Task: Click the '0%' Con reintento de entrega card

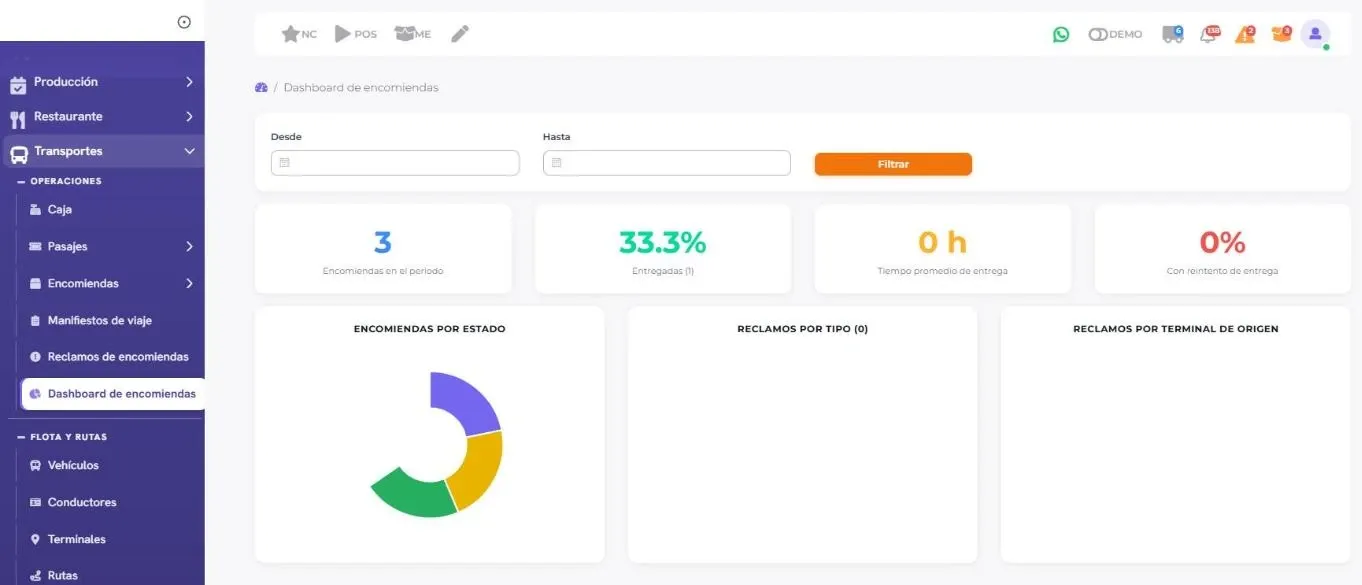Action: click(x=1222, y=249)
